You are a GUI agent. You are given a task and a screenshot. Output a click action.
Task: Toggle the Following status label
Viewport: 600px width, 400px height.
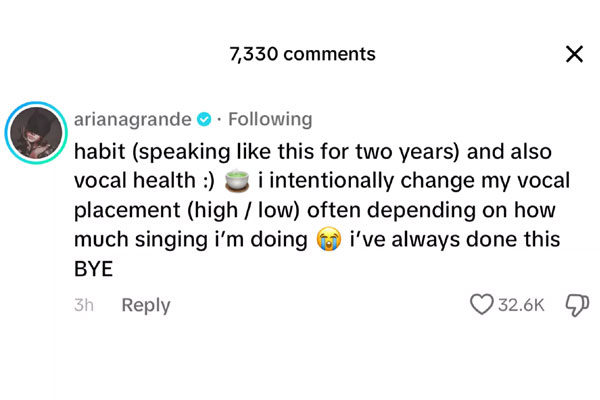coord(270,119)
